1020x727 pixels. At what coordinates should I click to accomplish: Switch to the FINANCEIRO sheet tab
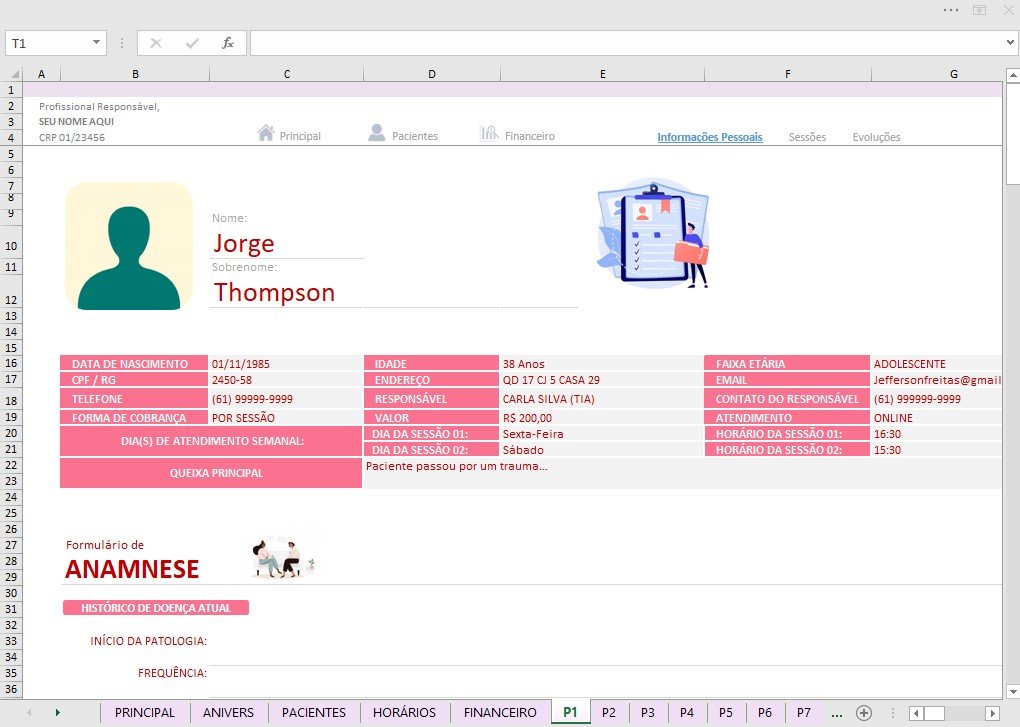coord(500,713)
